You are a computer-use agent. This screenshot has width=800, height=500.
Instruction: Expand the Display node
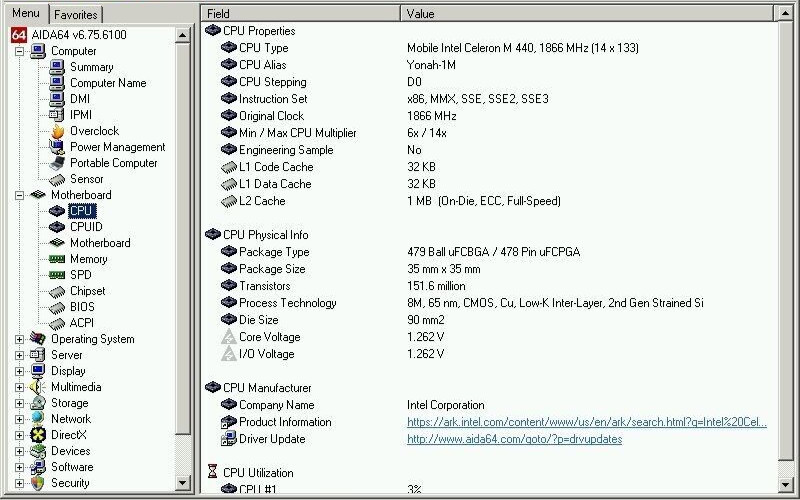(19, 371)
